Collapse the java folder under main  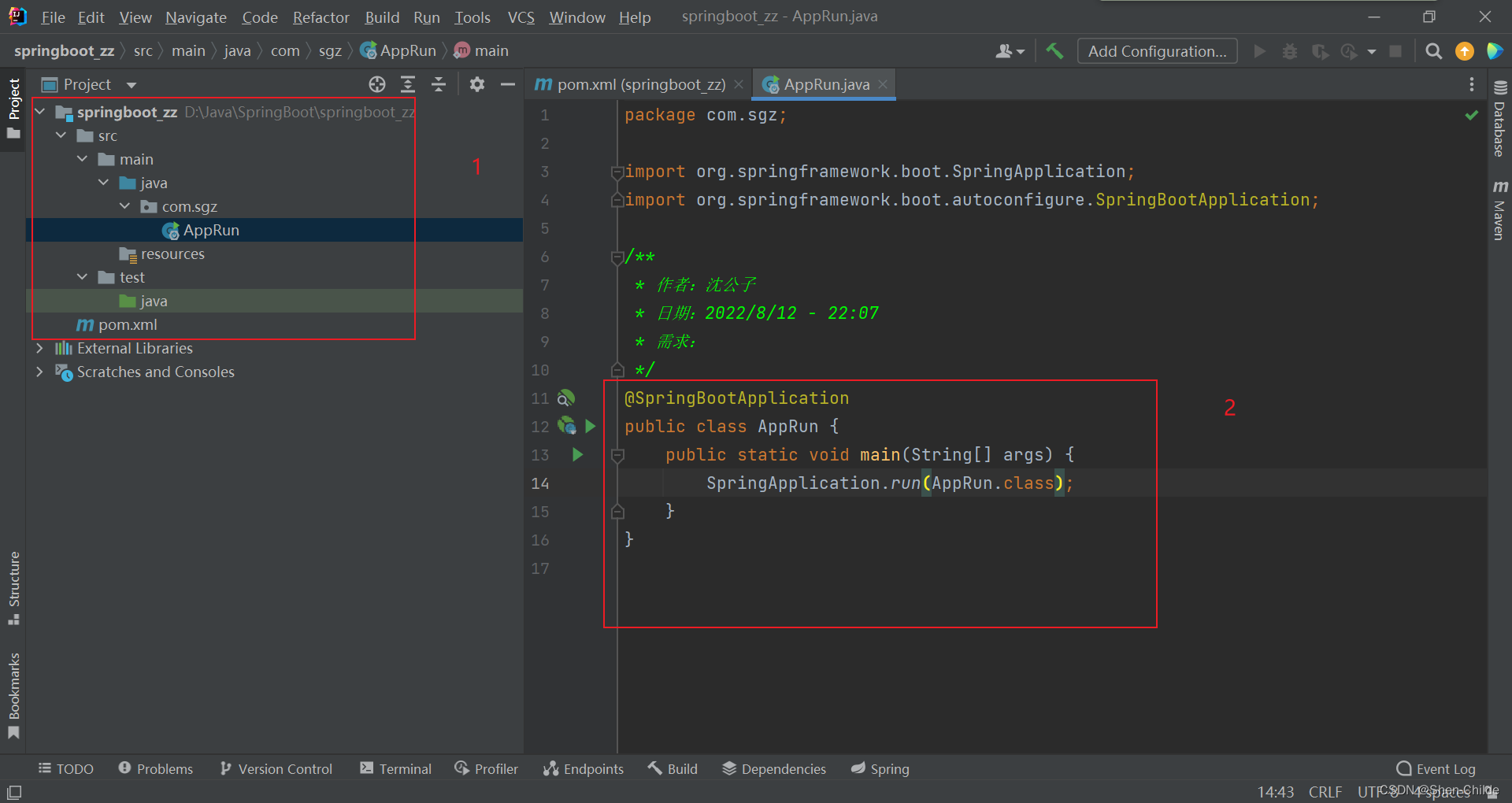click(x=104, y=183)
